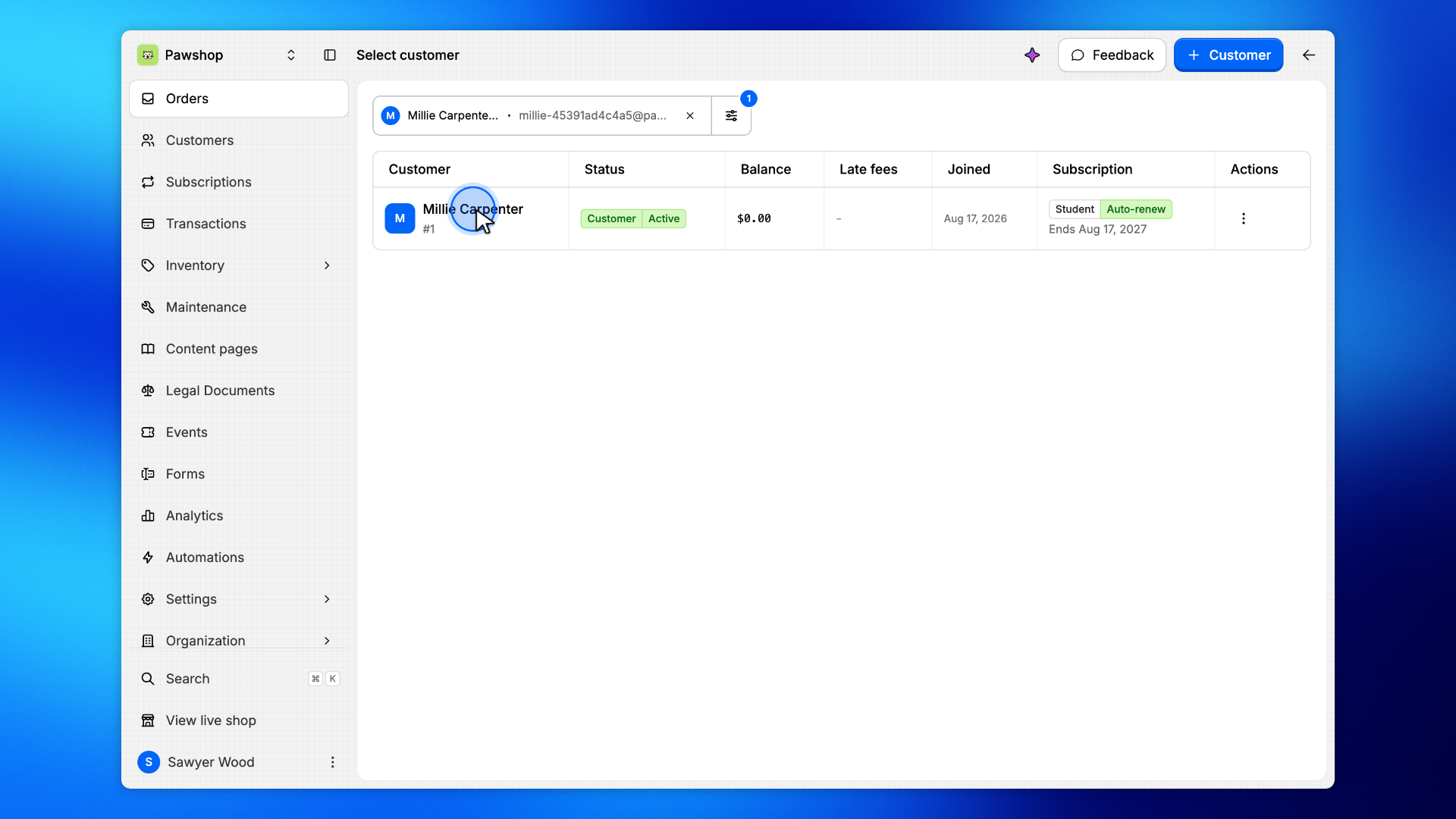Clear the Millie Carpenter search chip
The image size is (1456, 819).
coord(690,116)
